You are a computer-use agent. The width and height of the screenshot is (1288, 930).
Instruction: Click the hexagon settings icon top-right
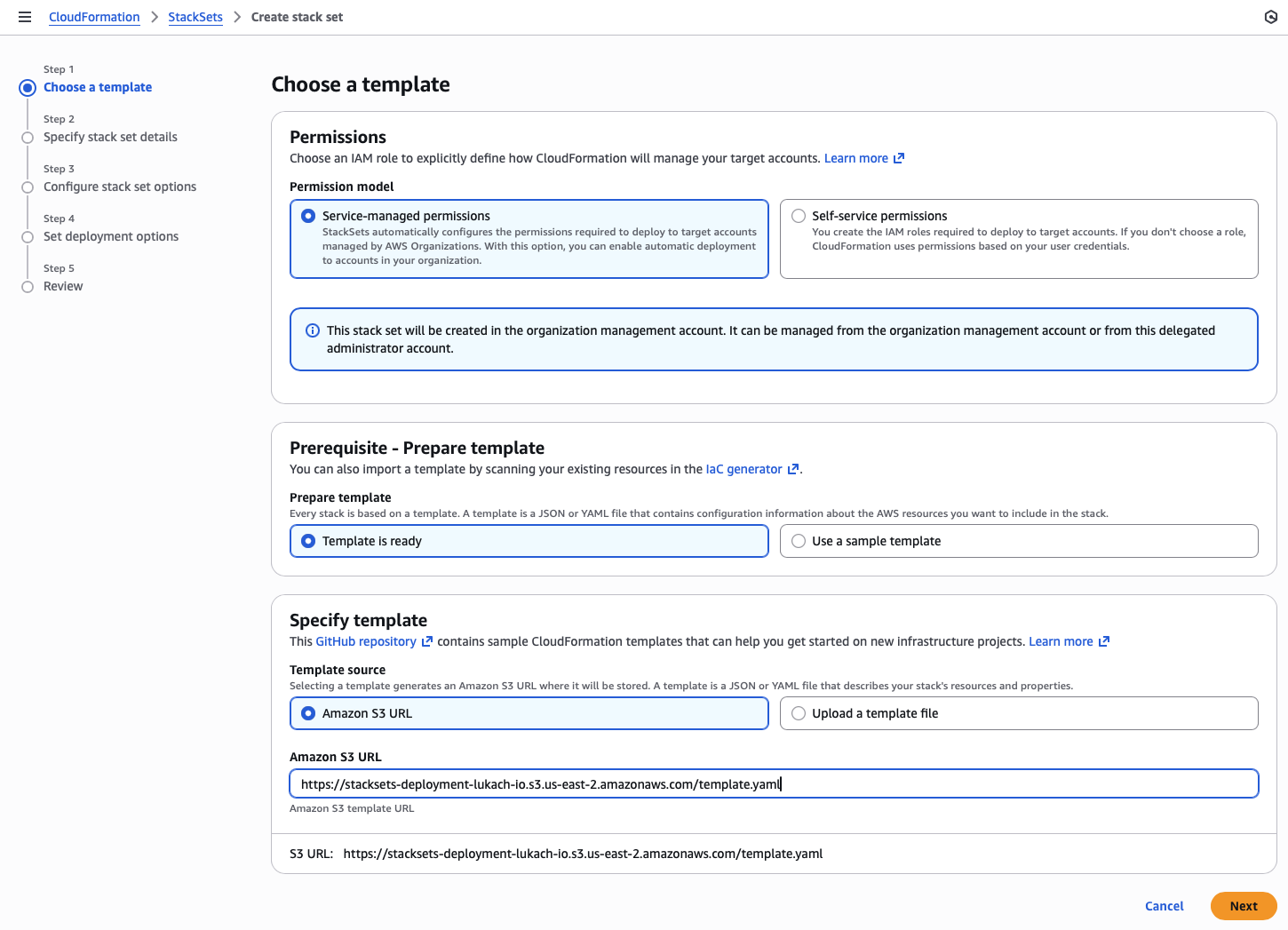pyautogui.click(x=1270, y=17)
